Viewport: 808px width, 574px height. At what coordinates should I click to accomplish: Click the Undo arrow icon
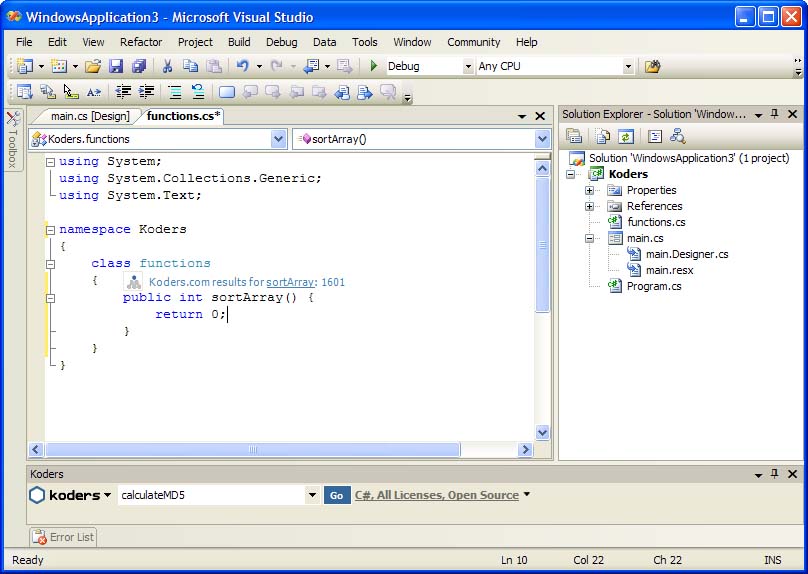[x=242, y=66]
